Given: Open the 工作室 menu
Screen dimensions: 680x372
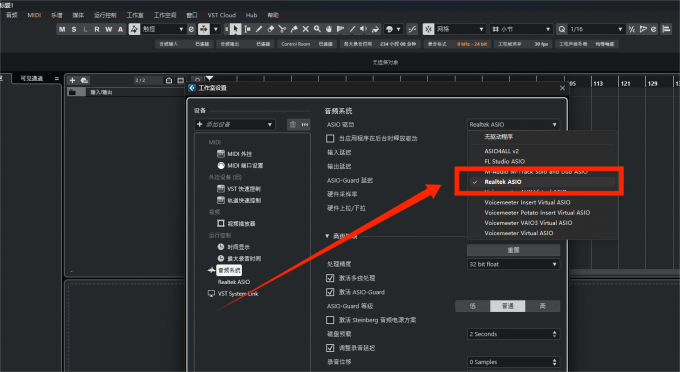Looking at the screenshot, I should coord(135,15).
